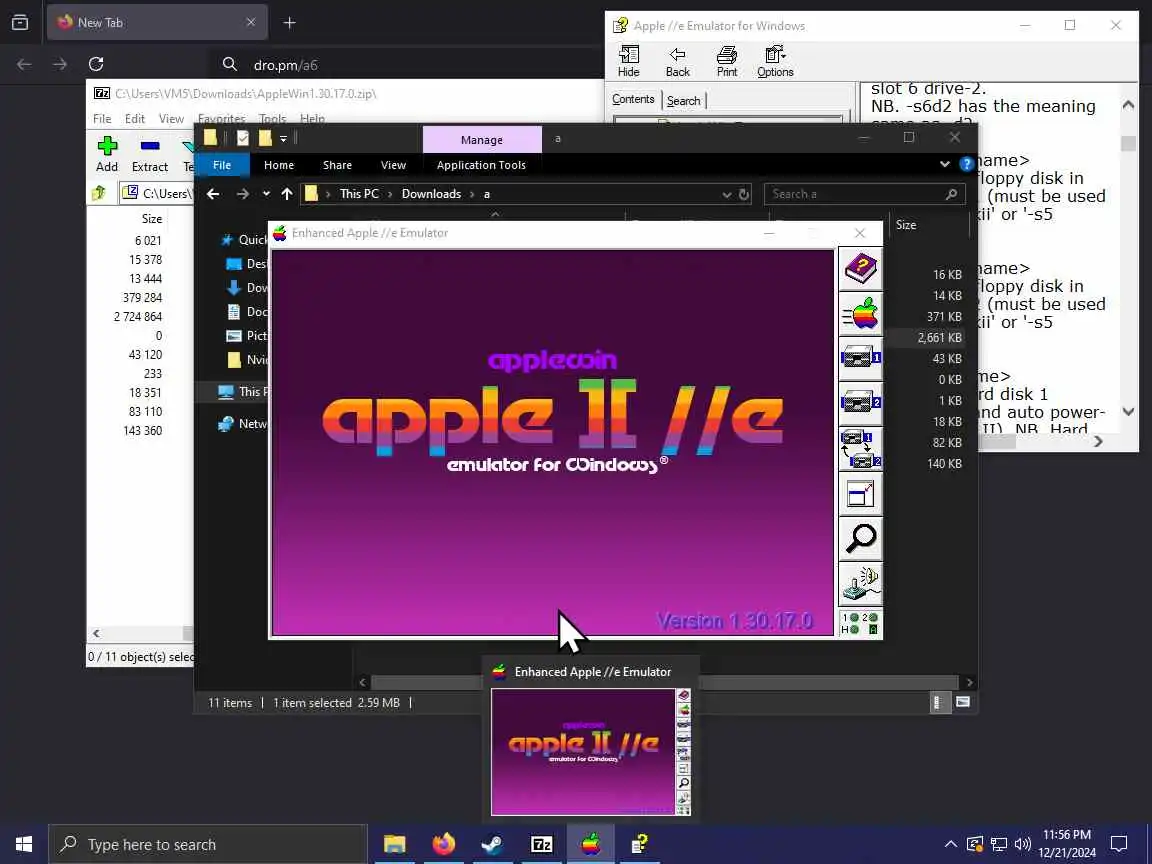This screenshot has height=864, width=1152.
Task: Open AppleWin Help book icon
Action: click(860, 270)
